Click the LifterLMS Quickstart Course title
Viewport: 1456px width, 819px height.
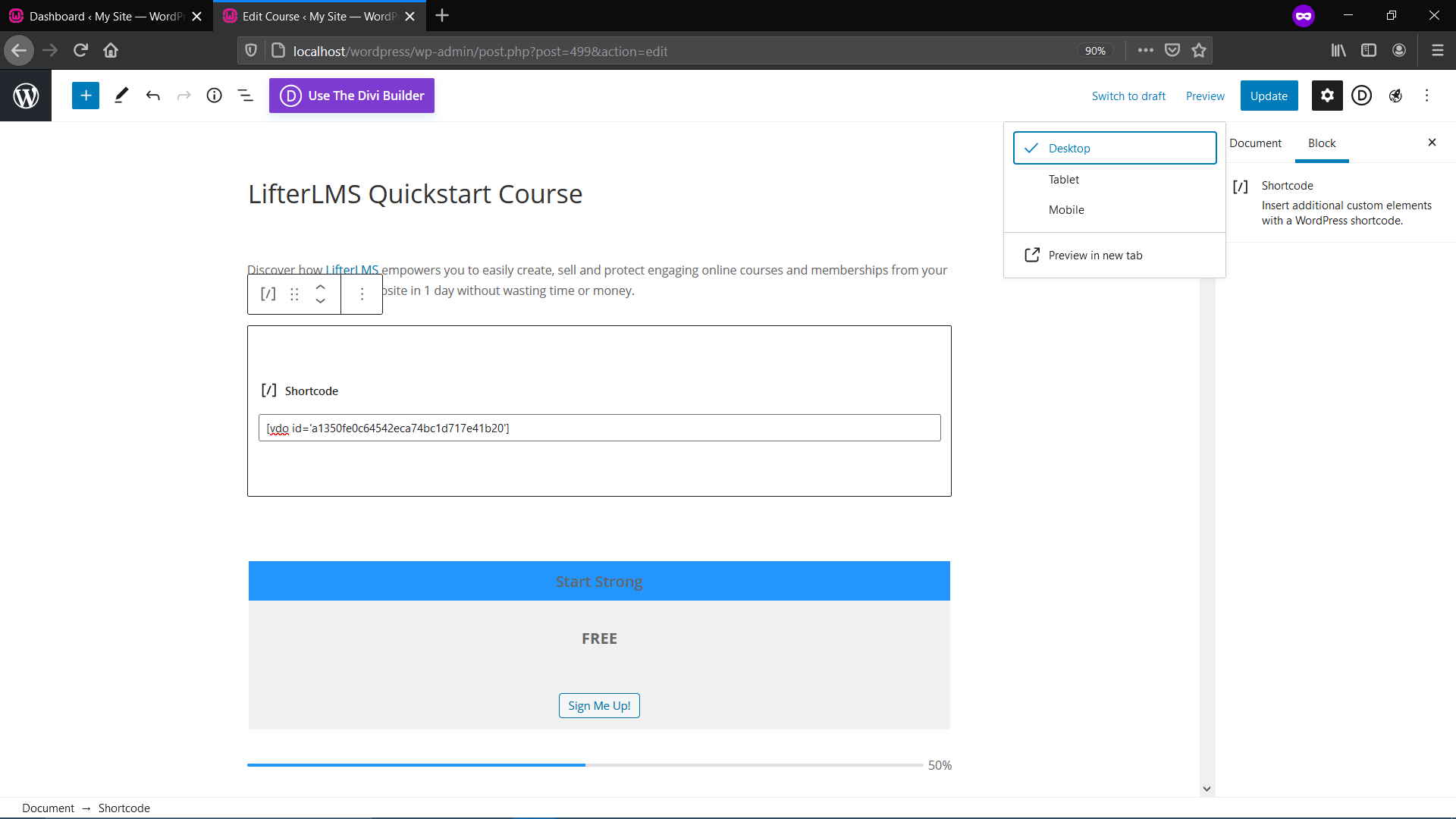pyautogui.click(x=416, y=194)
